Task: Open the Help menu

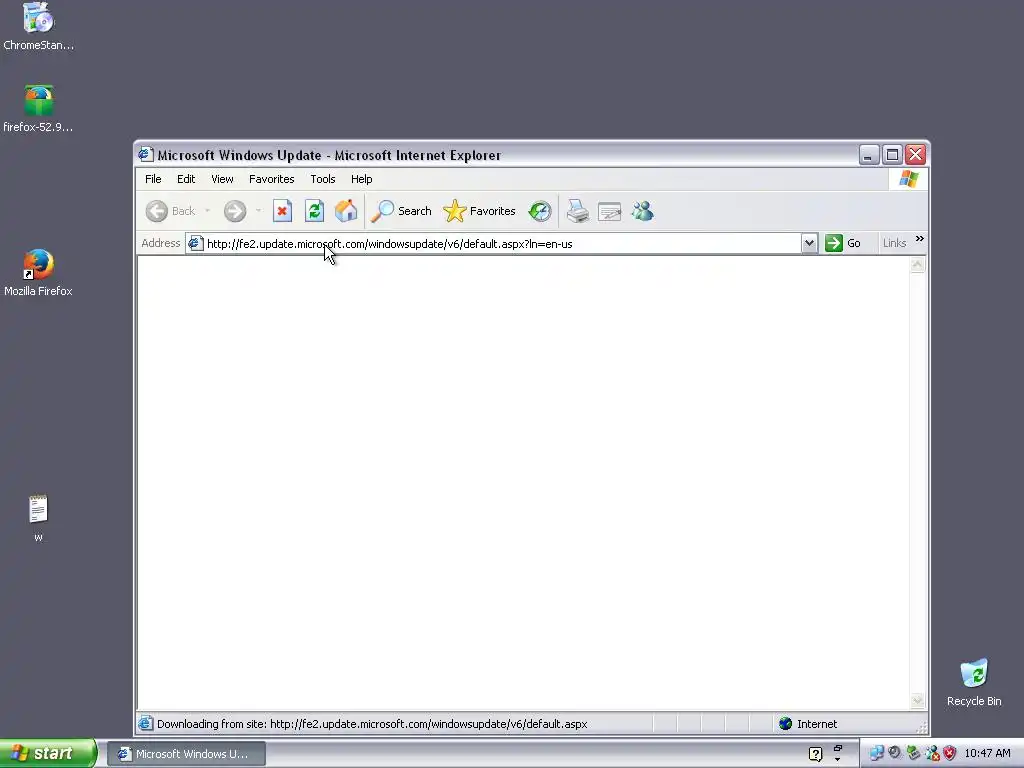Action: (361, 179)
